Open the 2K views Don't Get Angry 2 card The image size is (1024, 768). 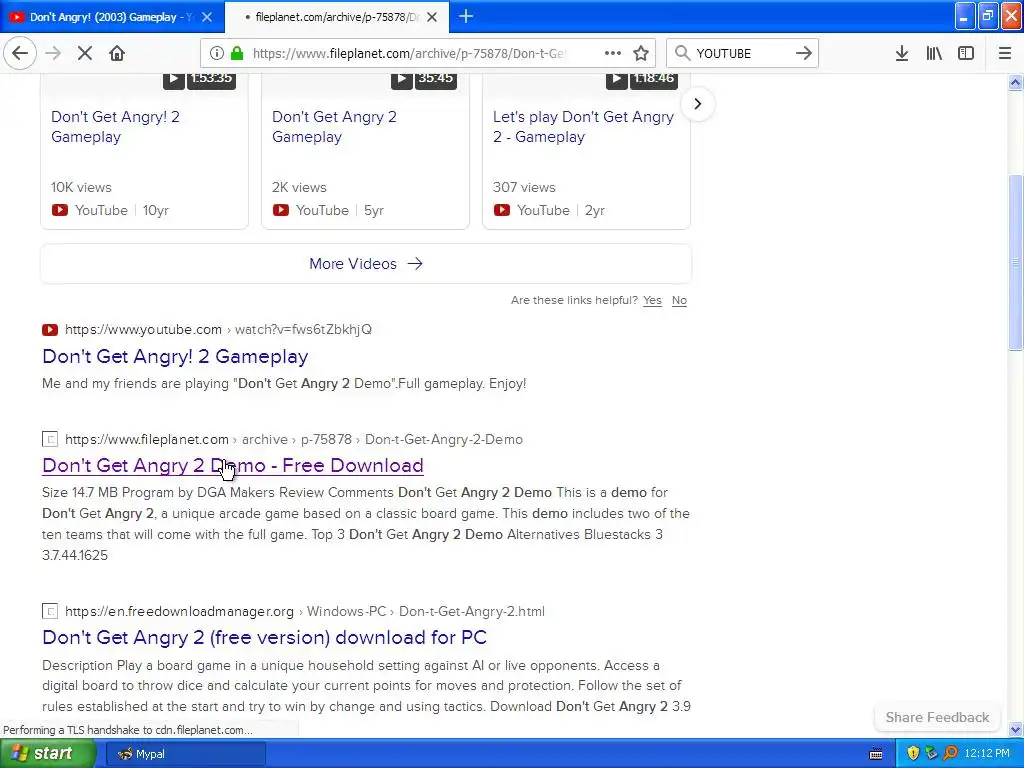pyautogui.click(x=334, y=127)
